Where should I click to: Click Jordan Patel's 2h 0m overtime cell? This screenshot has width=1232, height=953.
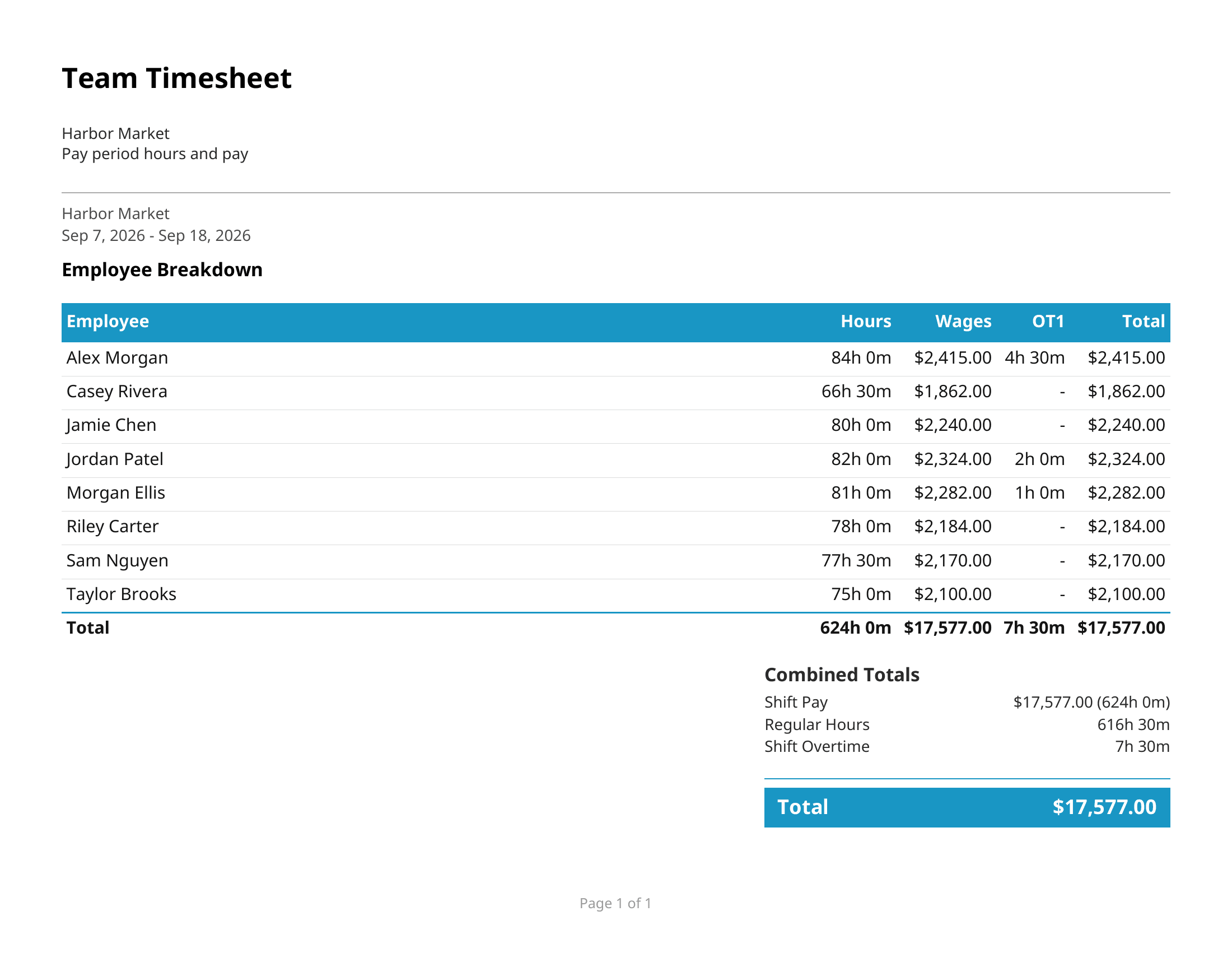1040,459
